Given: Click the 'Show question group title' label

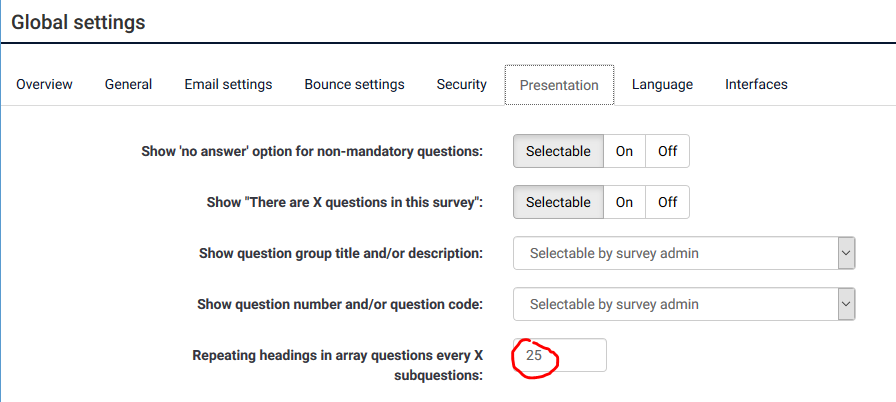Looking at the screenshot, I should [x=341, y=253].
